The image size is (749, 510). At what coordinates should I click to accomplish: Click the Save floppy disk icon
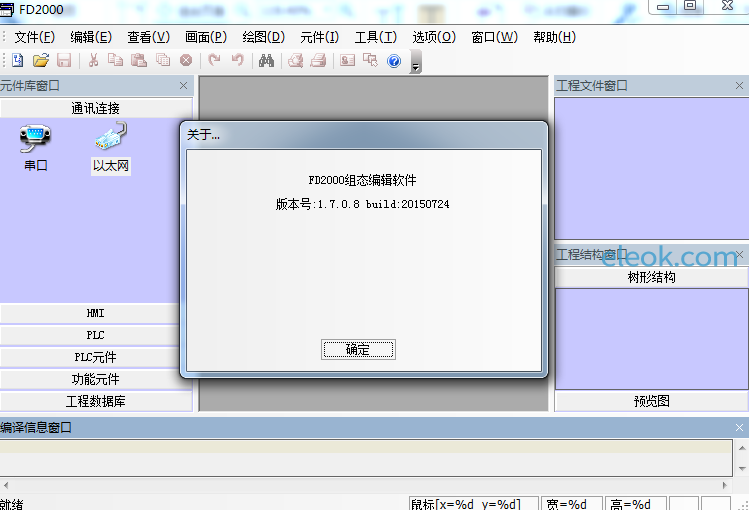tap(63, 61)
